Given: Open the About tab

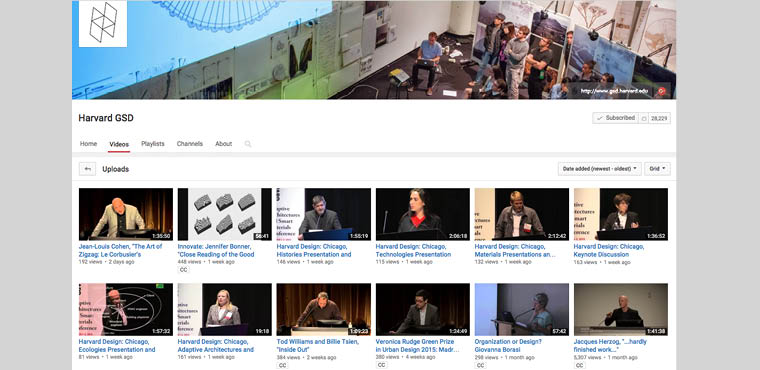Looking at the screenshot, I should click(x=223, y=144).
